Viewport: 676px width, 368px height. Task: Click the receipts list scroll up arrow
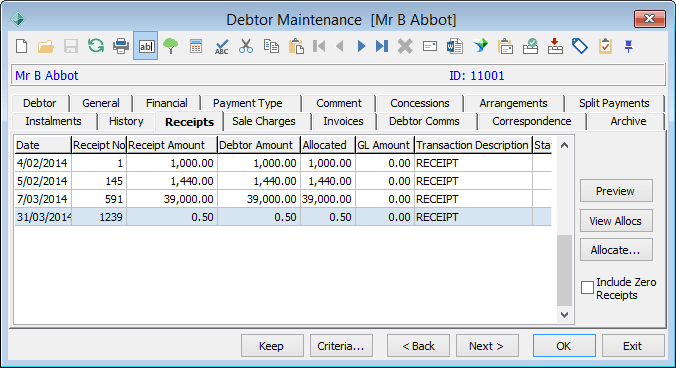[564, 145]
